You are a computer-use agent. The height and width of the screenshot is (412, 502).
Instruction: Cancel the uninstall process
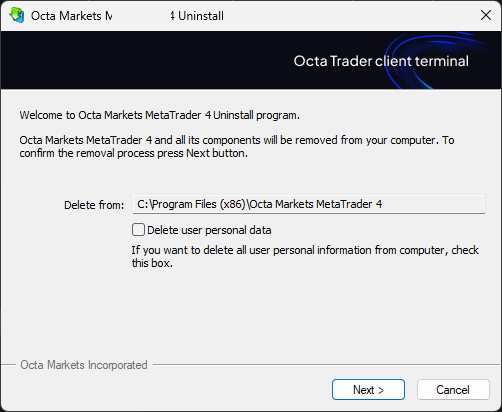coord(453,389)
